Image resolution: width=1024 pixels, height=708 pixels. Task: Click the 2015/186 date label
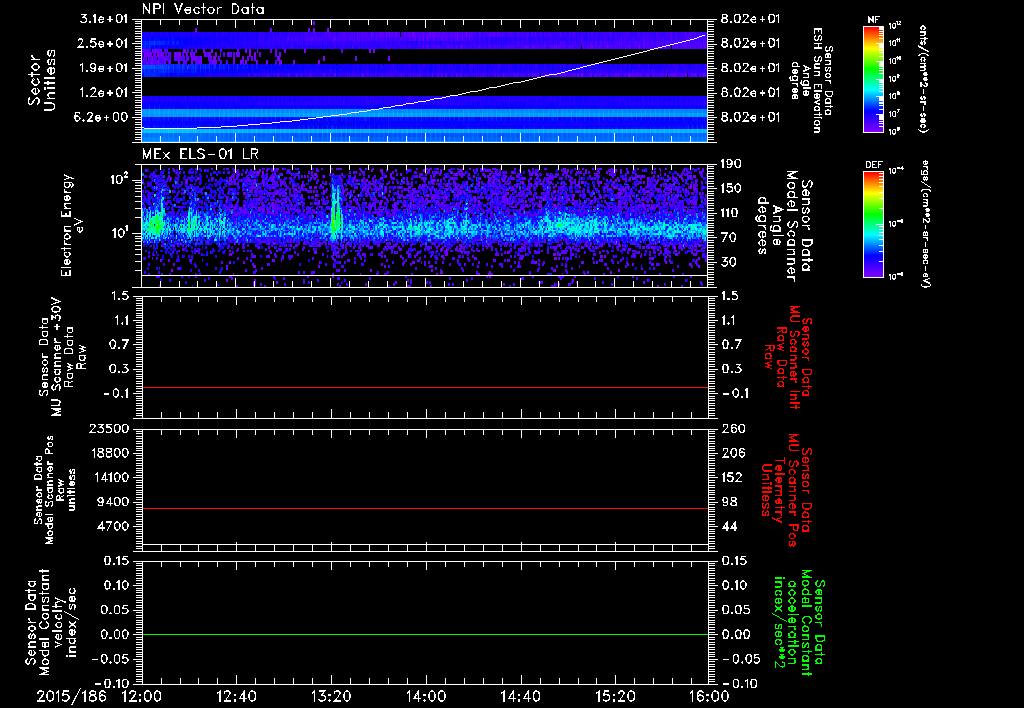click(70, 695)
